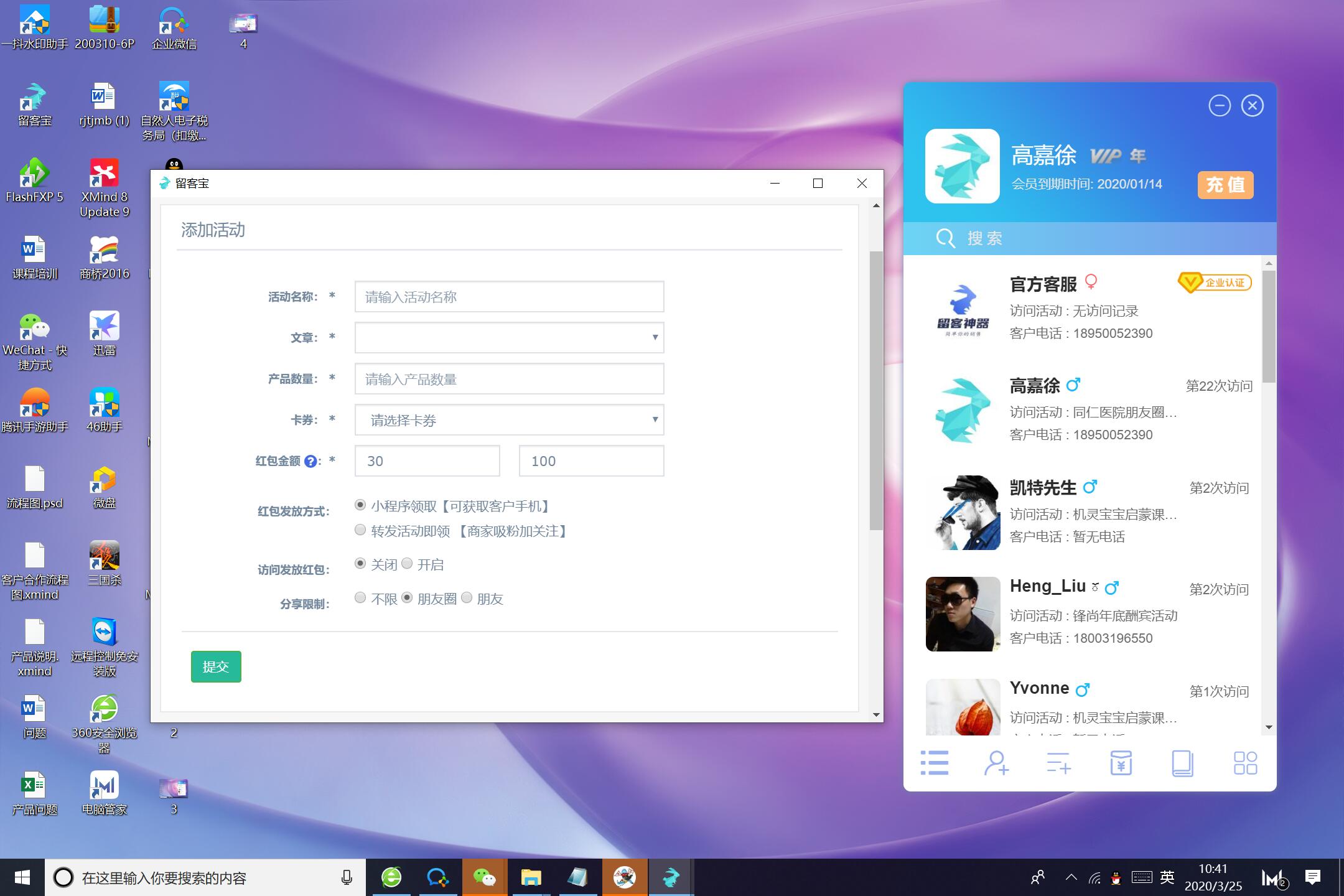Open 微盘 desktop icon

click(105, 487)
